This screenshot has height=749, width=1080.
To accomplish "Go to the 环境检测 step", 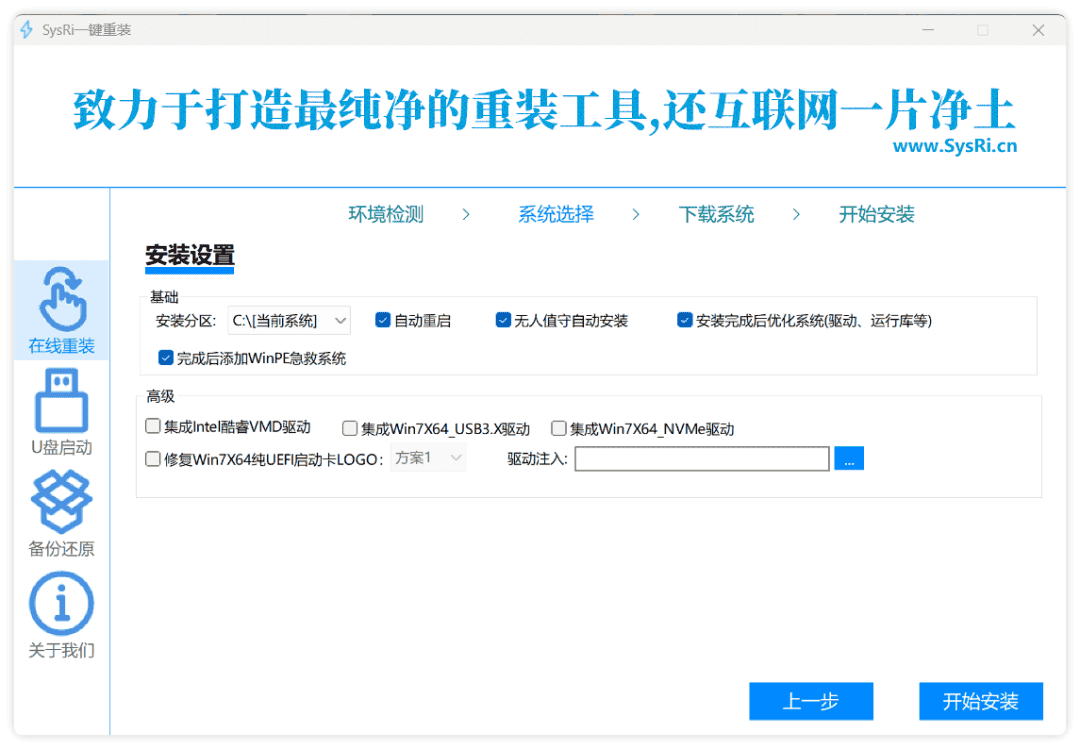I will (385, 214).
